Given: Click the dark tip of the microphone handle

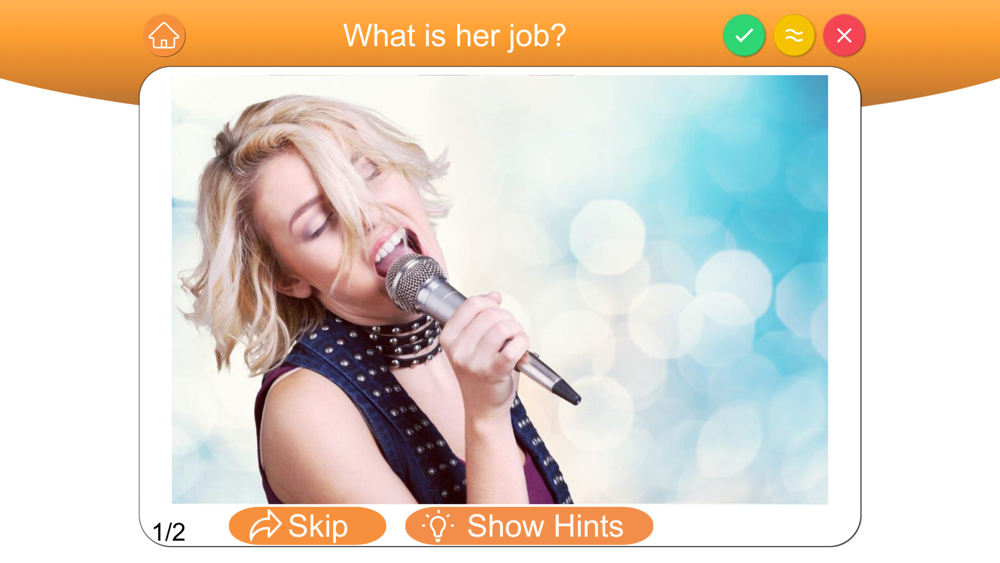Looking at the screenshot, I should pos(568,390).
